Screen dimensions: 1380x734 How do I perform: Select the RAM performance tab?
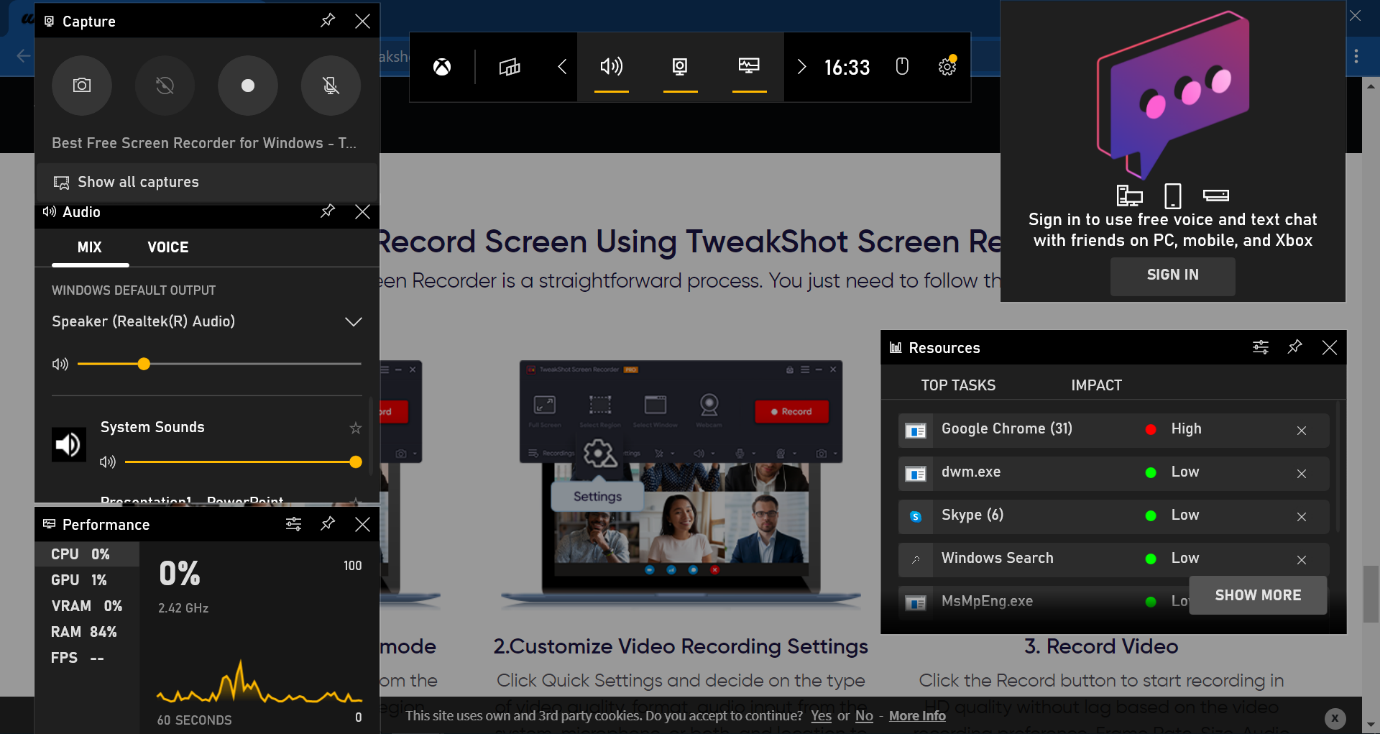(x=87, y=632)
